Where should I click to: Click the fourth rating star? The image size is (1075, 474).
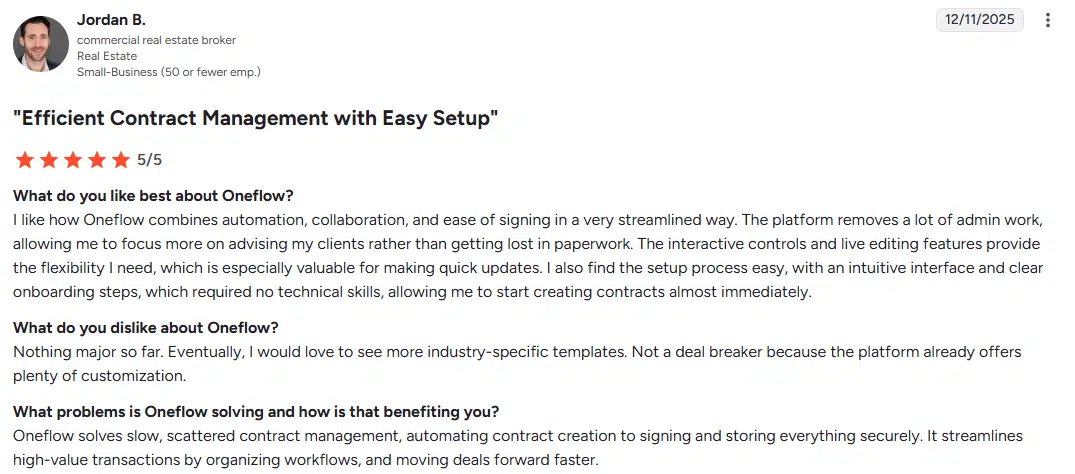coord(97,160)
